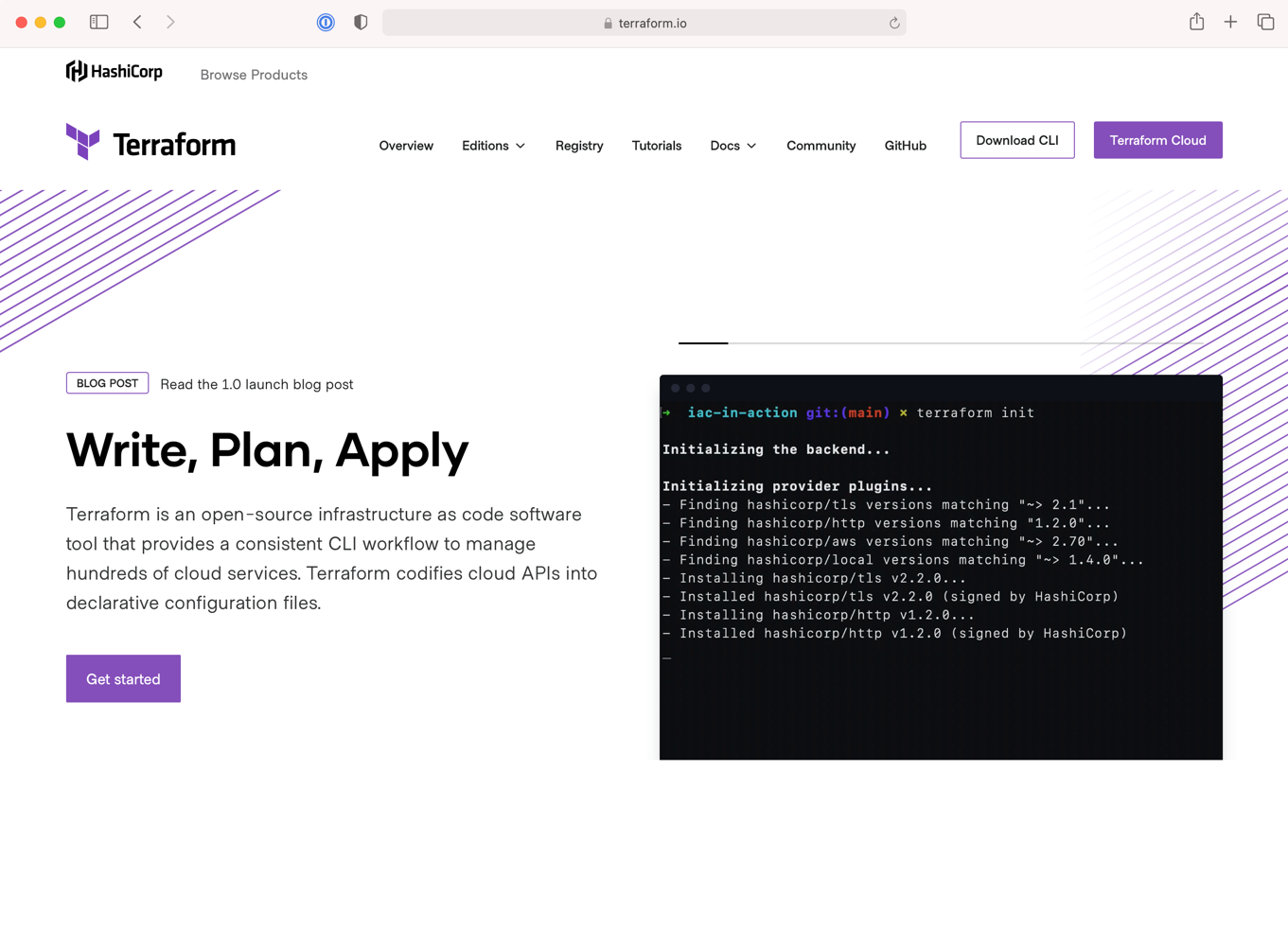Select the Terraform logo
Image resolution: width=1288 pixels, height=946 pixels.
coord(150,142)
